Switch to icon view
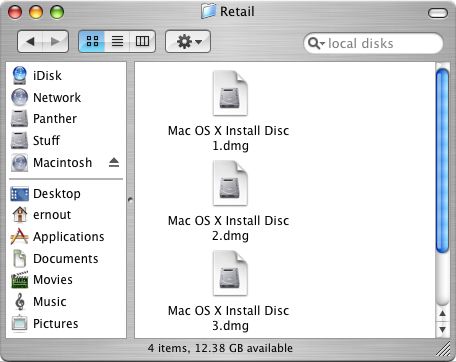The width and height of the screenshot is (456, 362). tap(92, 41)
